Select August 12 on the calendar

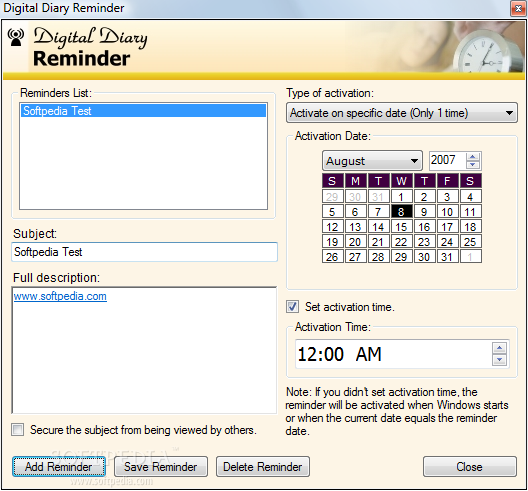pyautogui.click(x=332, y=227)
